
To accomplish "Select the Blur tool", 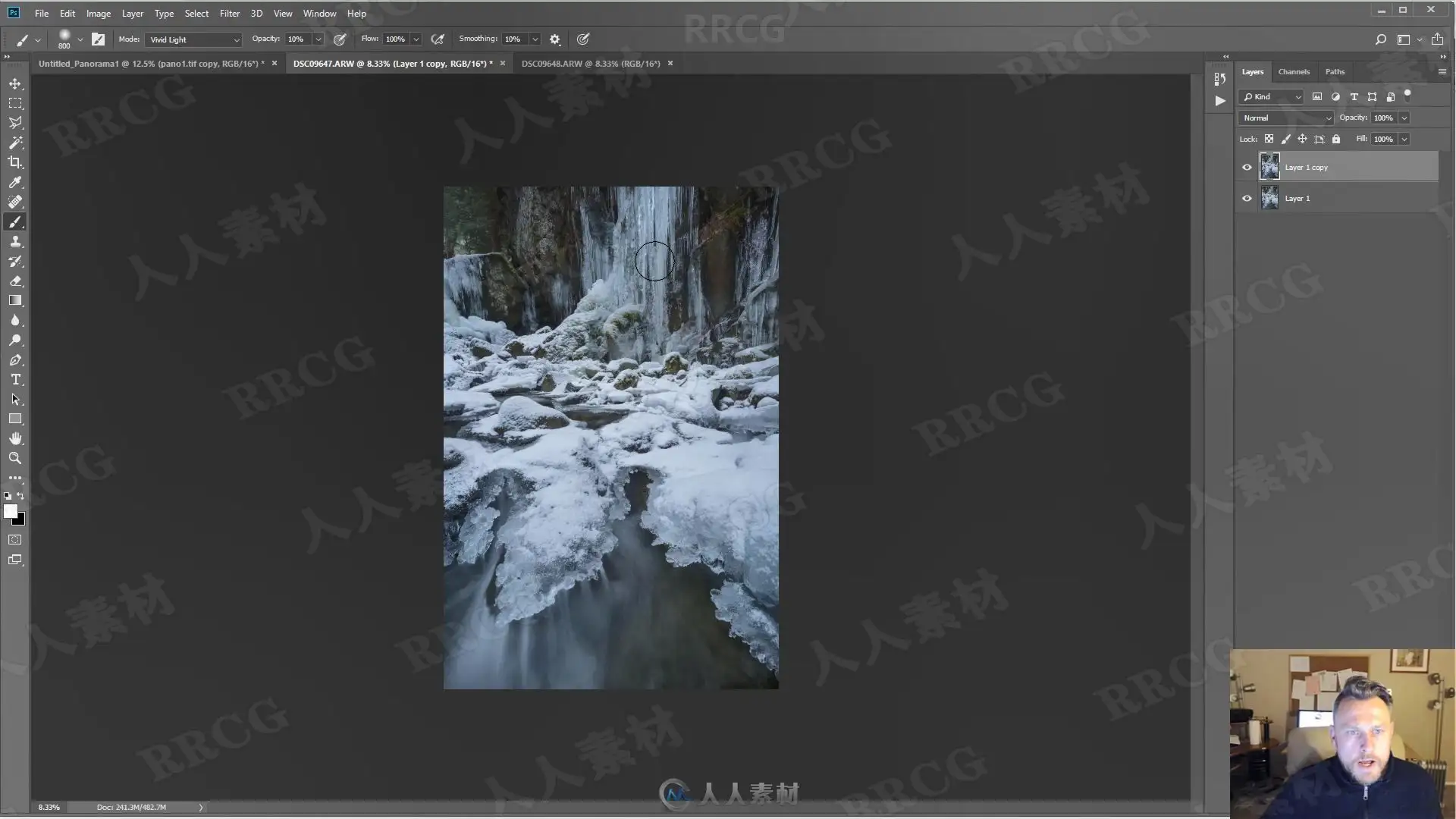I will (x=15, y=320).
